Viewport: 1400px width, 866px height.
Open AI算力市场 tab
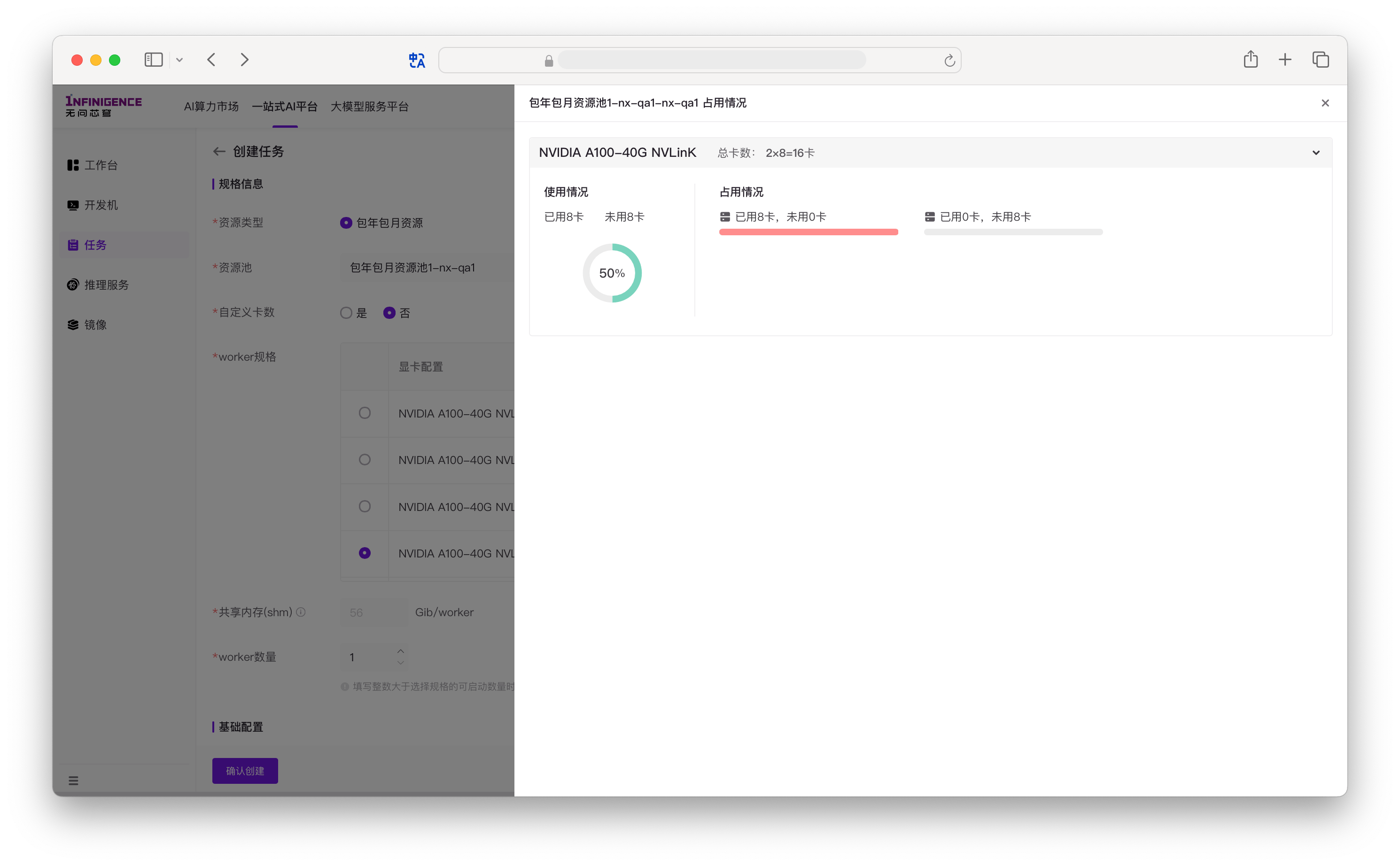tap(211, 107)
